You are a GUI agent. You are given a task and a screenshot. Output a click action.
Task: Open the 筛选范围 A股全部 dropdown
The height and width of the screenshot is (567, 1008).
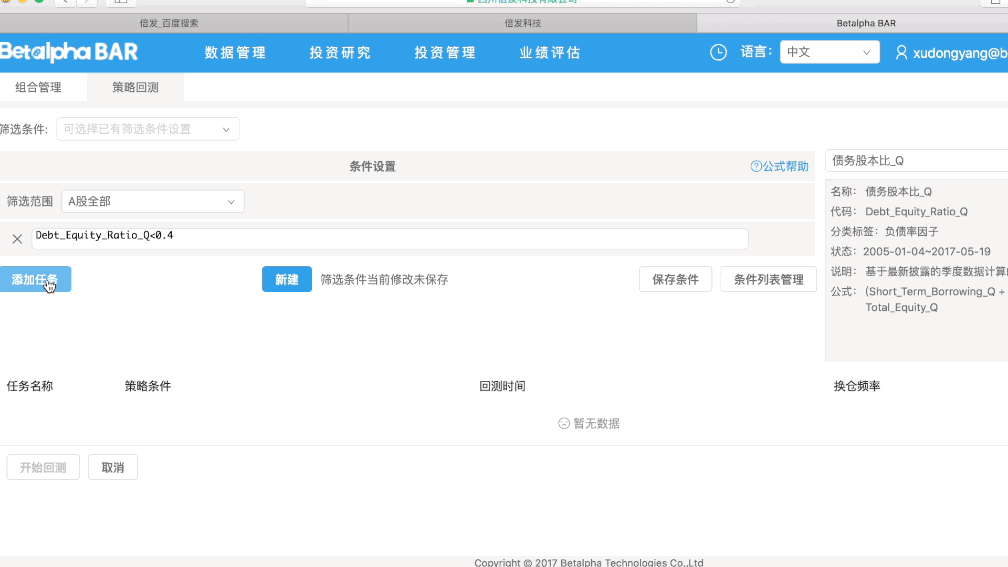(152, 201)
